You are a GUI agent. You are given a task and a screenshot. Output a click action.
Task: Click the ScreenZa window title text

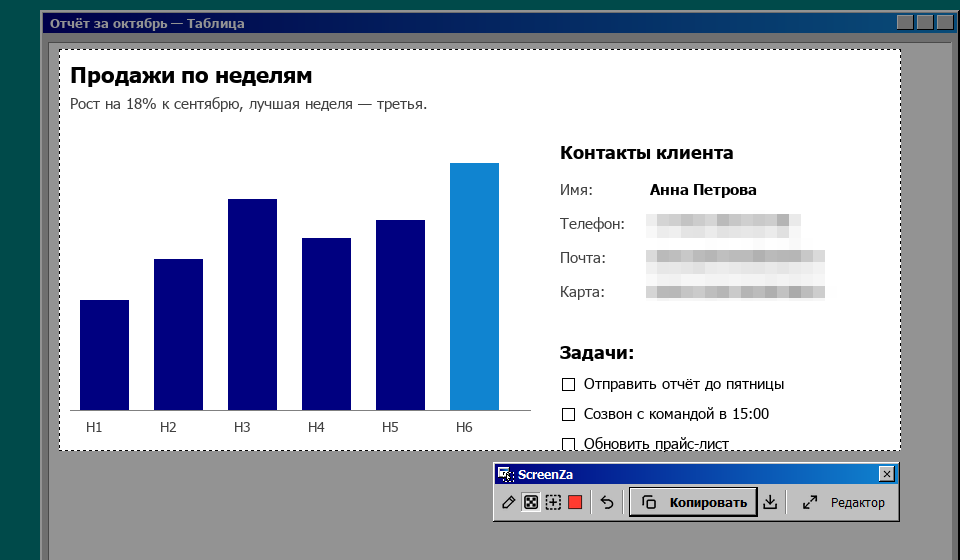point(545,474)
